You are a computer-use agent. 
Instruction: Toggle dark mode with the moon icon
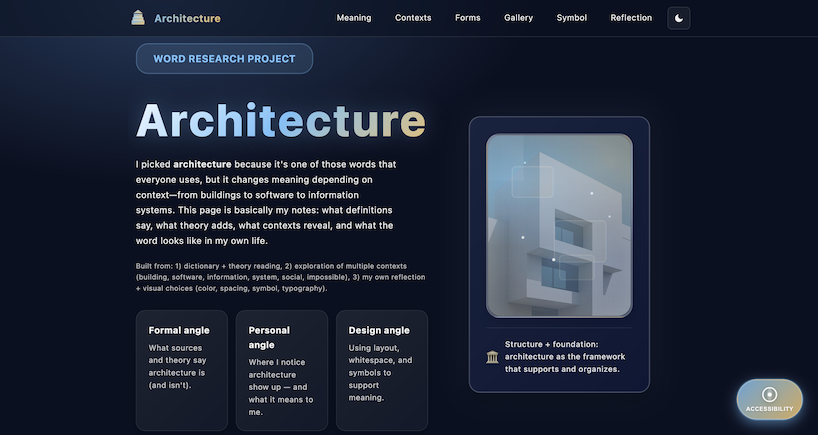click(679, 18)
